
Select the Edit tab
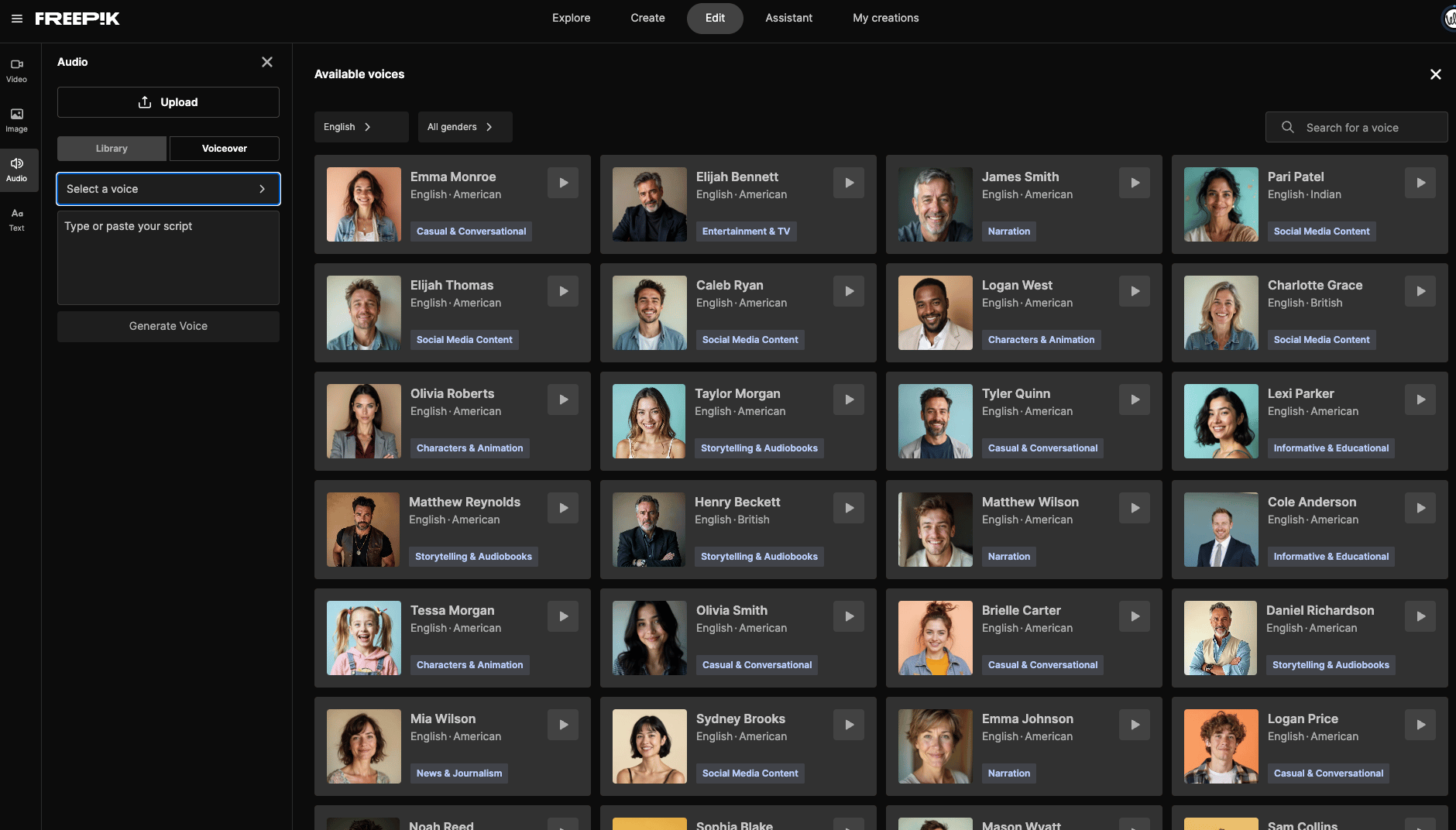715,19
